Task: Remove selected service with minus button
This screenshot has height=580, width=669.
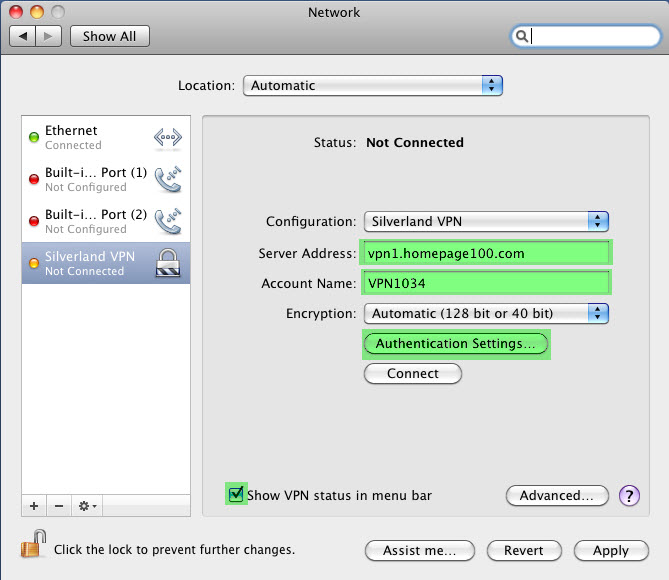Action: (59, 506)
